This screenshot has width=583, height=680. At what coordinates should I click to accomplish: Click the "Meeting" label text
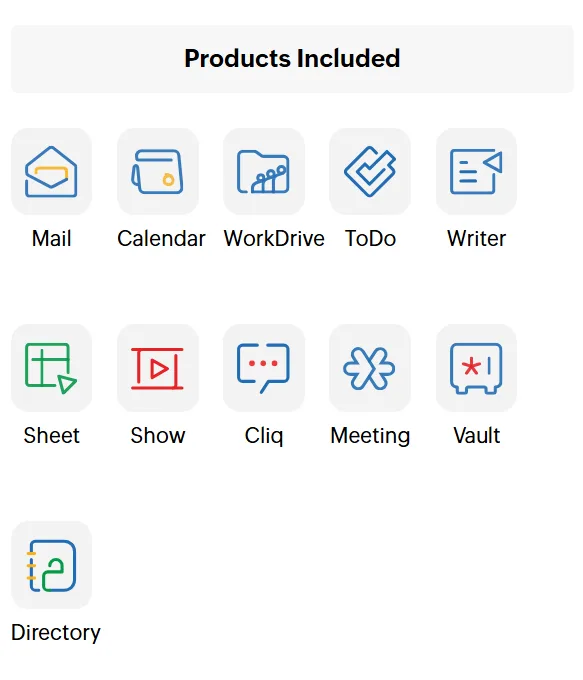(370, 436)
